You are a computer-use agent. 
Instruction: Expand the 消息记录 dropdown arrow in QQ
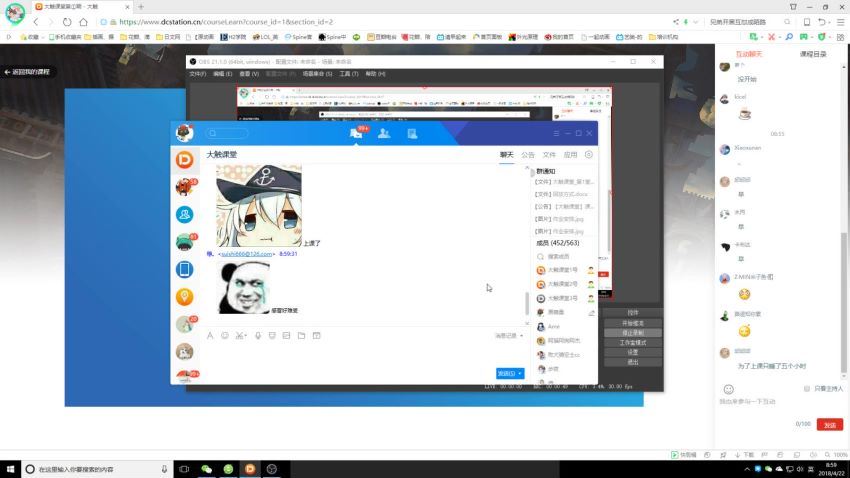click(521, 336)
